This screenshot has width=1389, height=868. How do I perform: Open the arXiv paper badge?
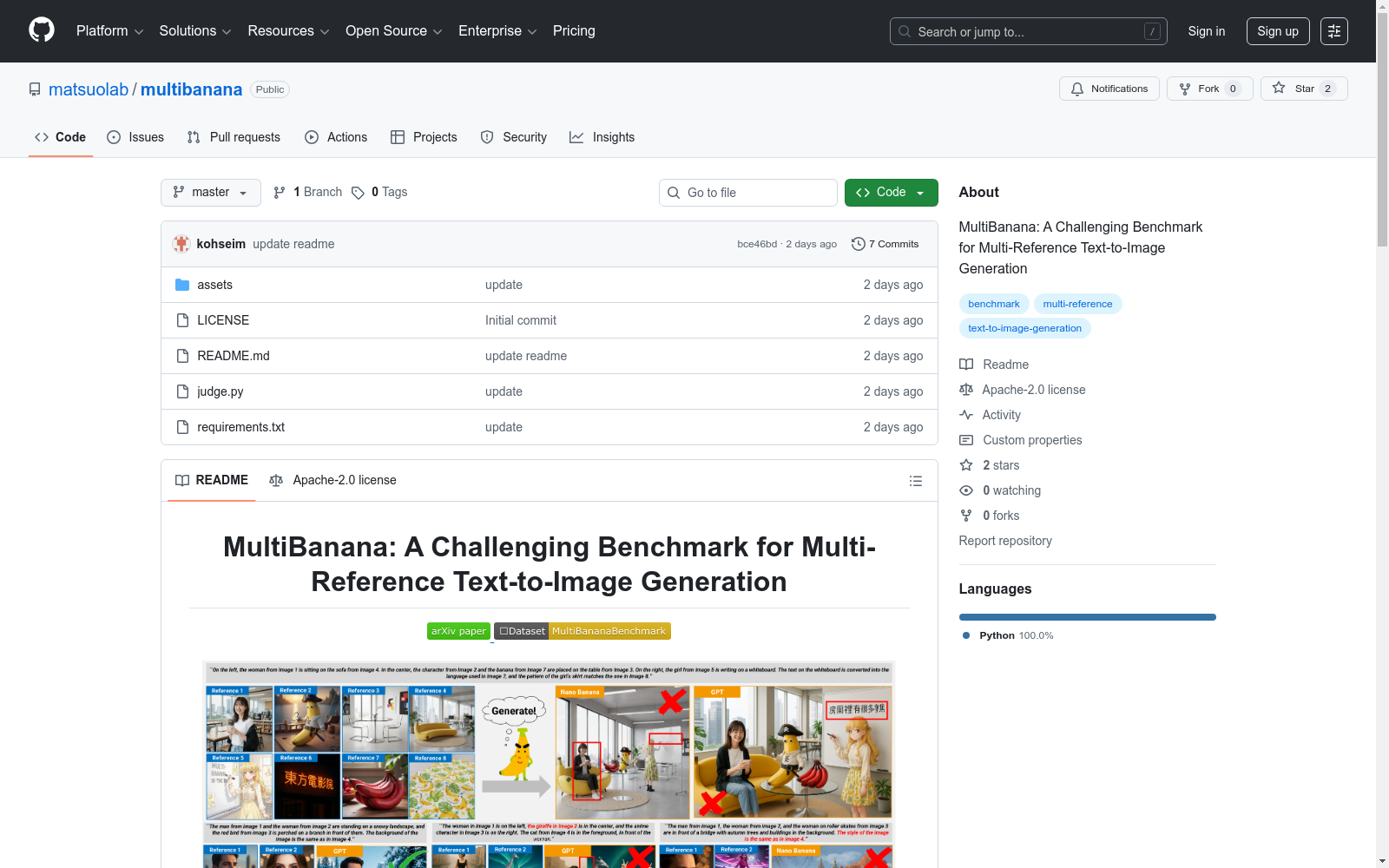(x=458, y=631)
